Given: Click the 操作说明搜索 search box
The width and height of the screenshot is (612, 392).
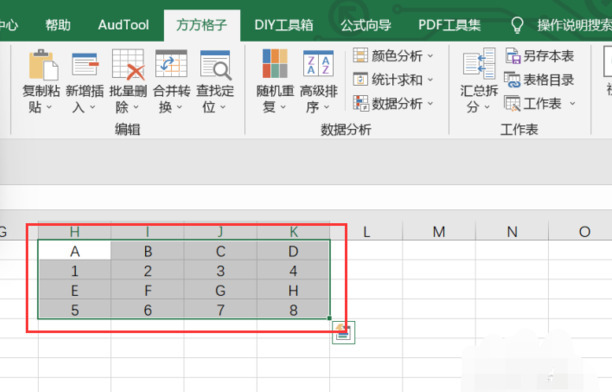Looking at the screenshot, I should [x=574, y=25].
